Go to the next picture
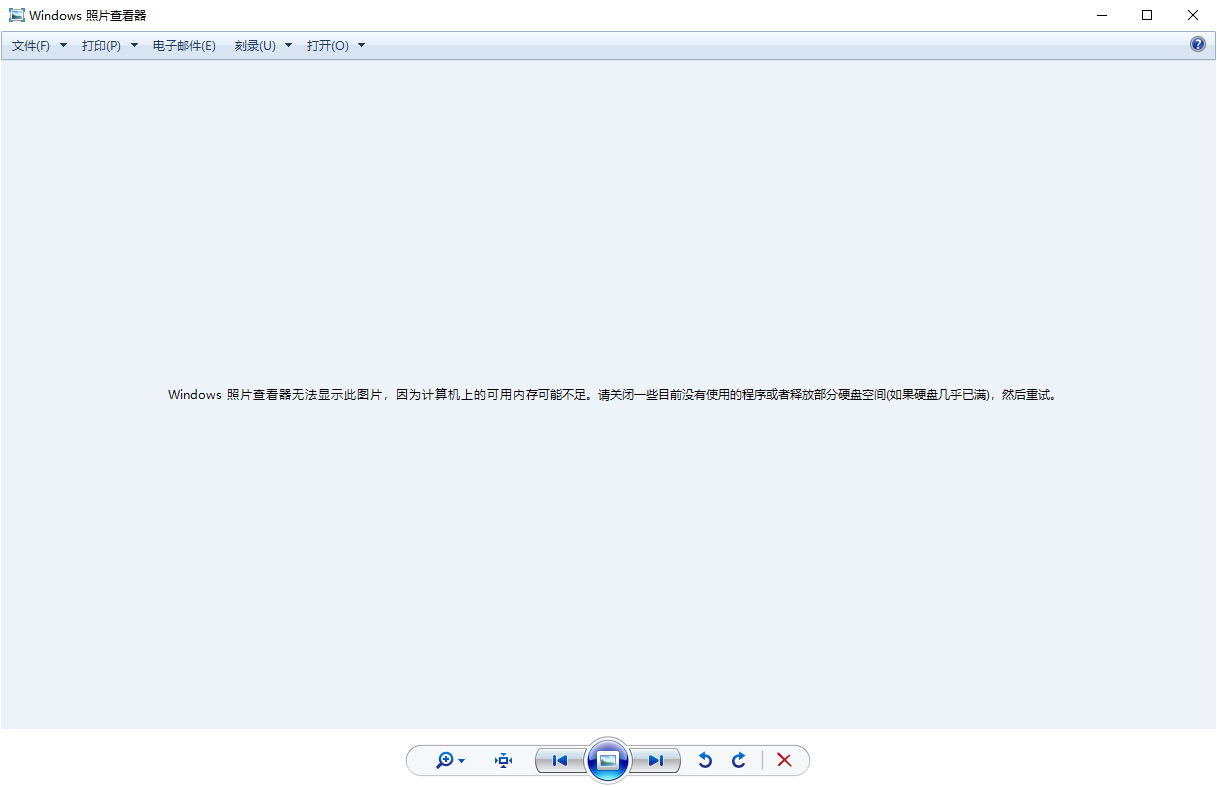 click(x=656, y=761)
